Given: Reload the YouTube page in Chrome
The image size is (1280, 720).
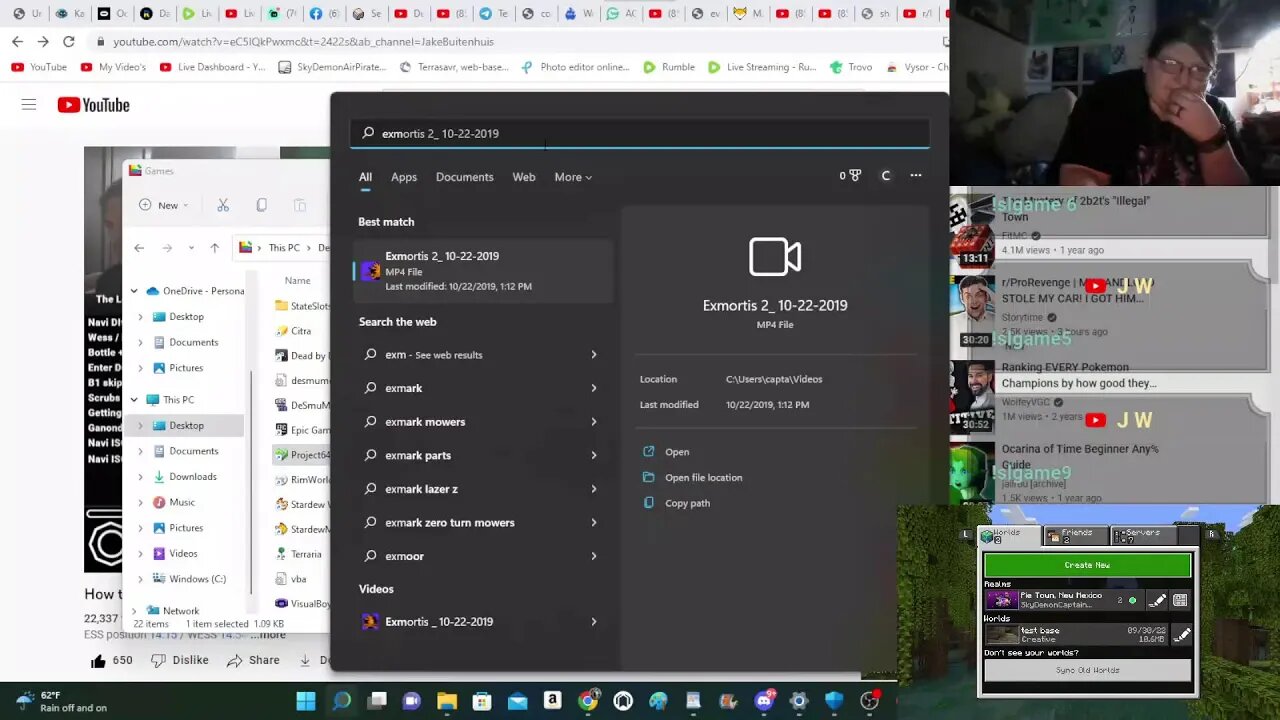Looking at the screenshot, I should [x=68, y=41].
